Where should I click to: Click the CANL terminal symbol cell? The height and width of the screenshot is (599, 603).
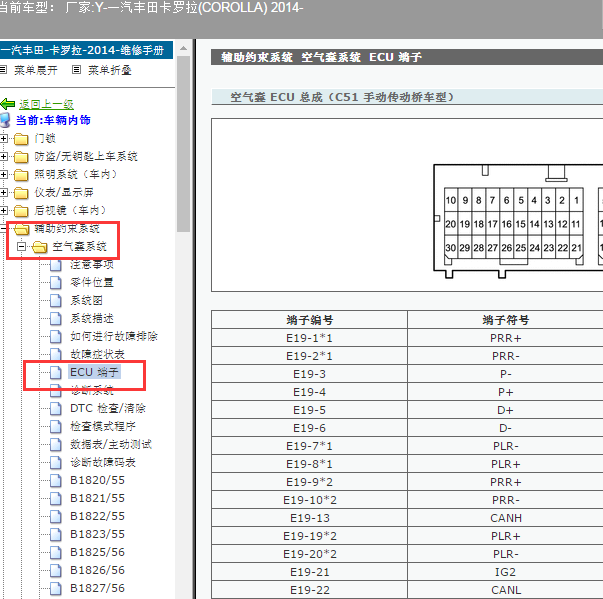coord(505,590)
